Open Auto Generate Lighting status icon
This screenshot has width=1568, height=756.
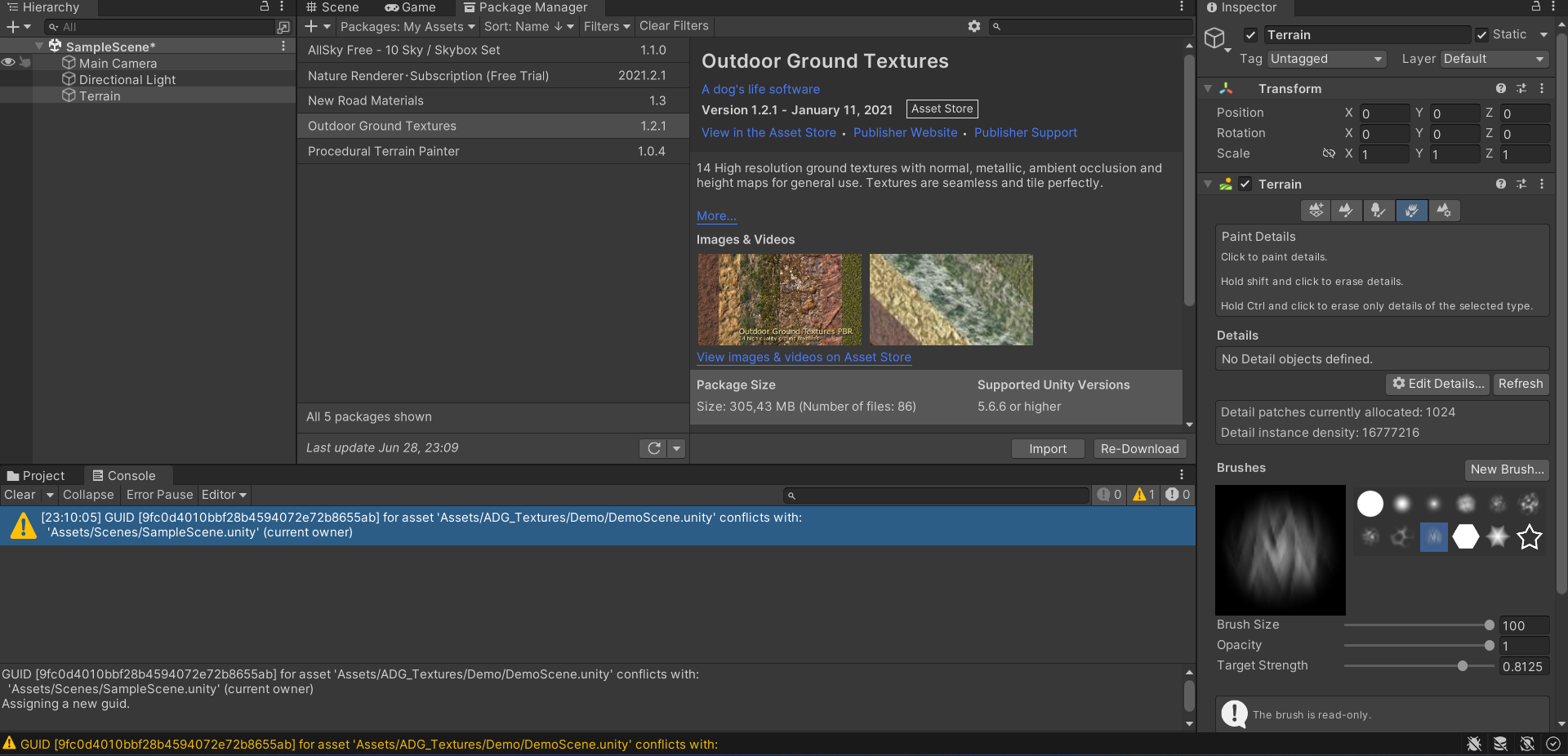click(x=1527, y=744)
